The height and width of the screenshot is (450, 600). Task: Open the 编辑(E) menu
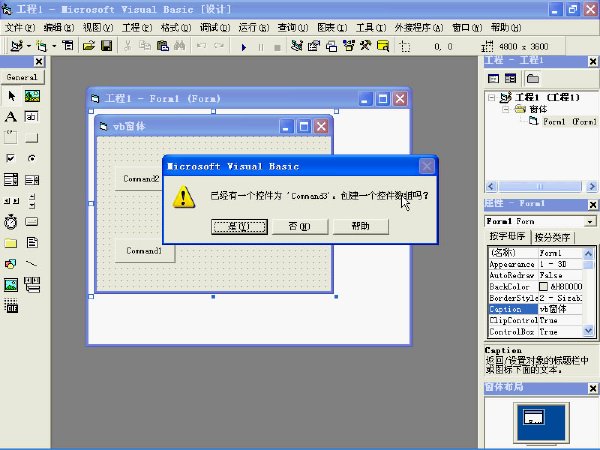click(59, 28)
